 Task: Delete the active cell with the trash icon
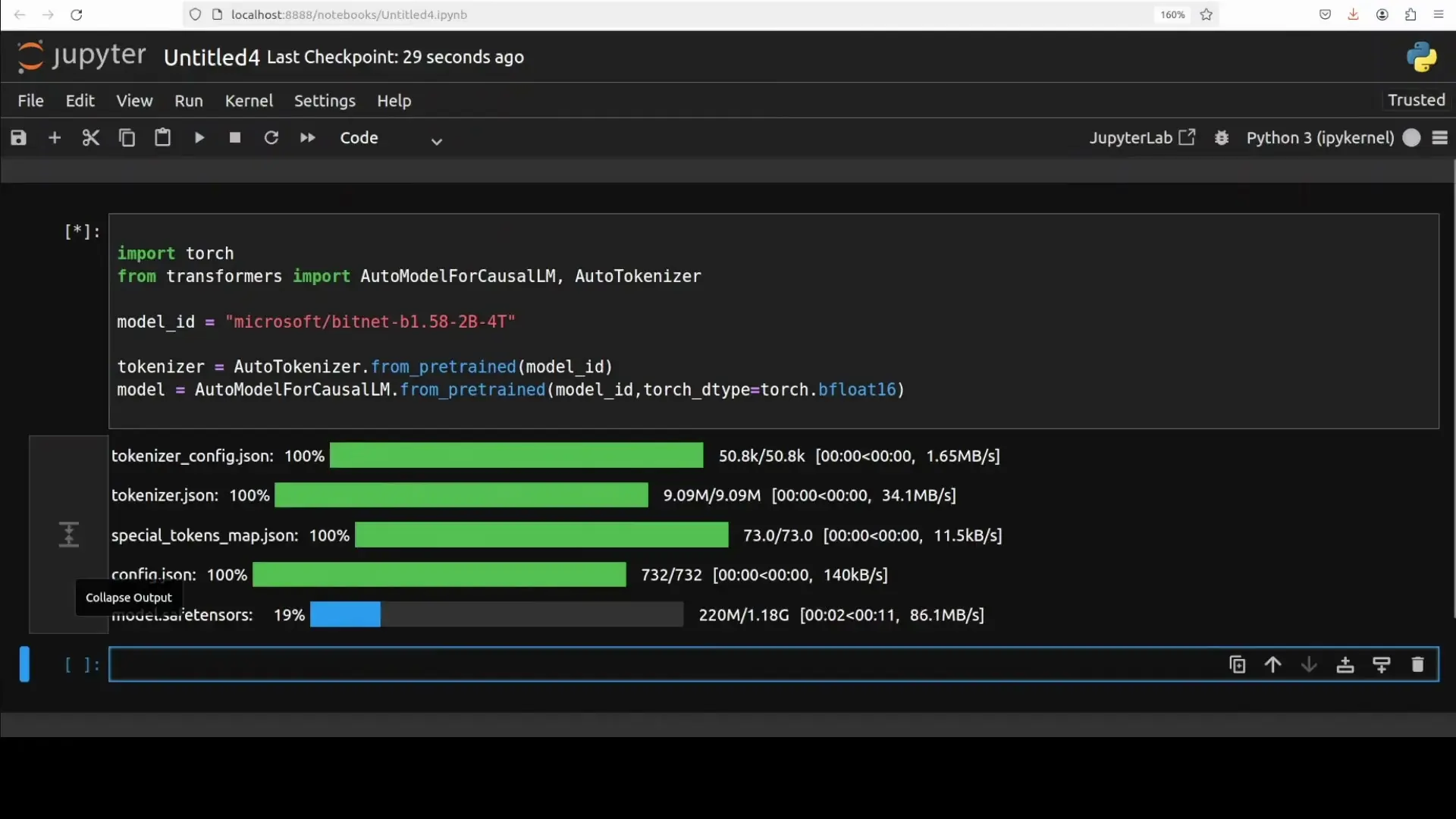(1417, 665)
